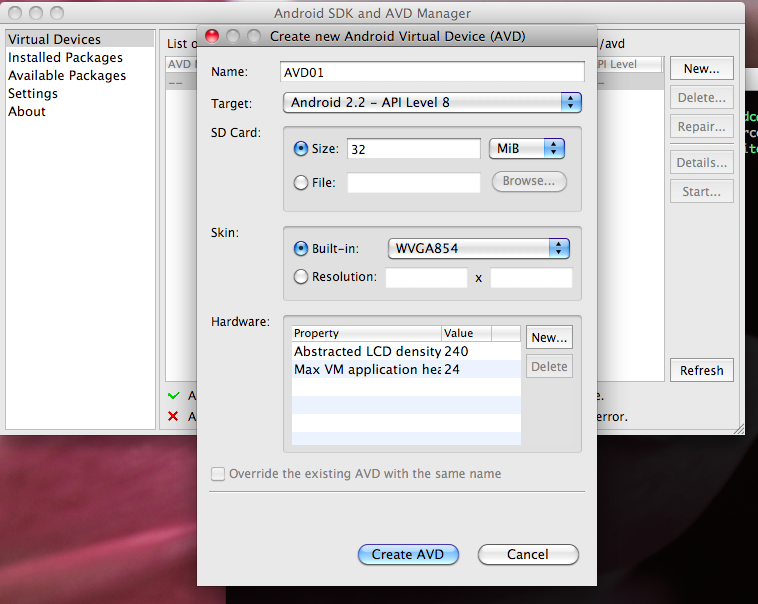Click the Refresh button in AVD Manager
This screenshot has height=604, width=758.
(701, 370)
